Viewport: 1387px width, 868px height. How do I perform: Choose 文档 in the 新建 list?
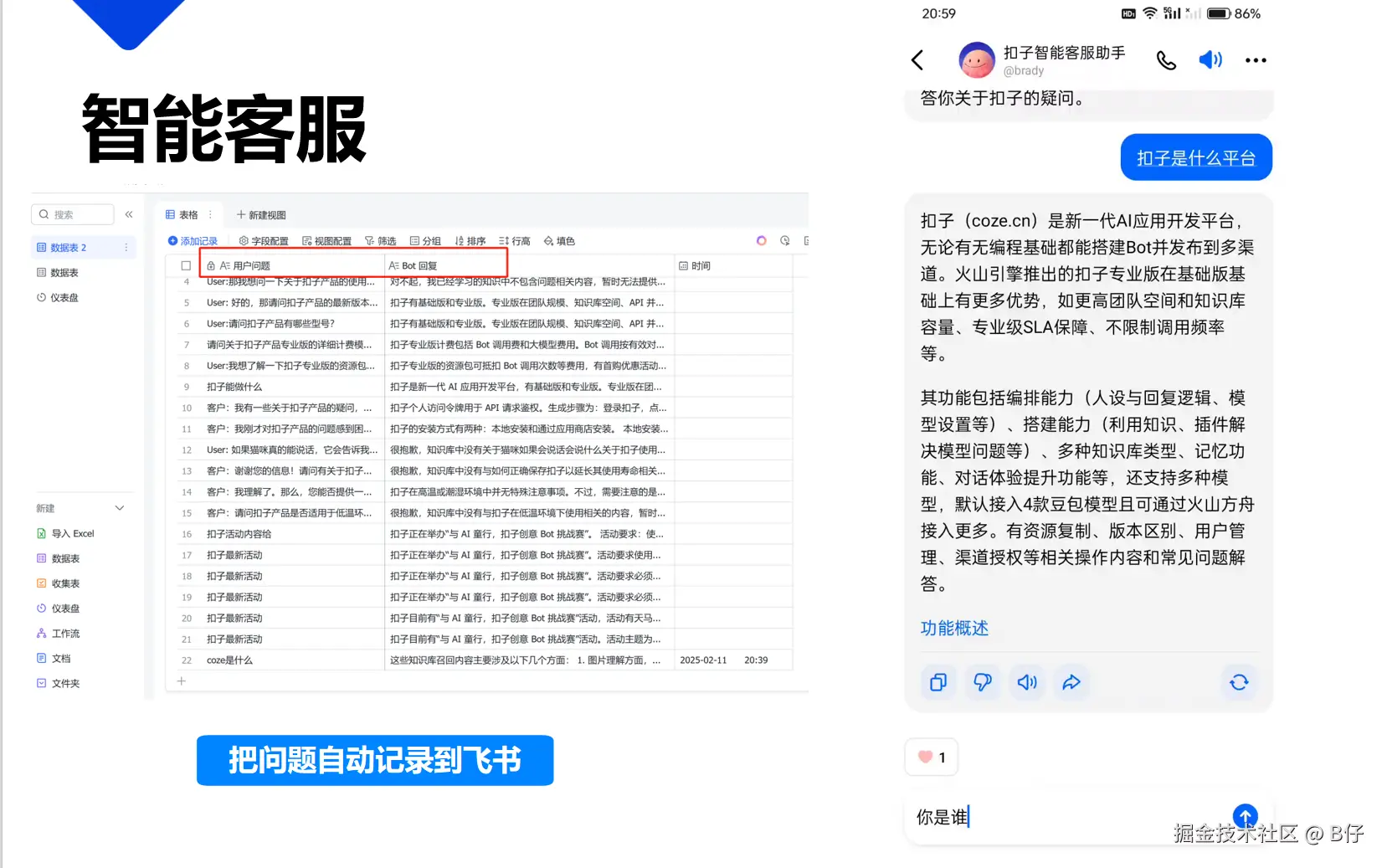pyautogui.click(x=54, y=659)
